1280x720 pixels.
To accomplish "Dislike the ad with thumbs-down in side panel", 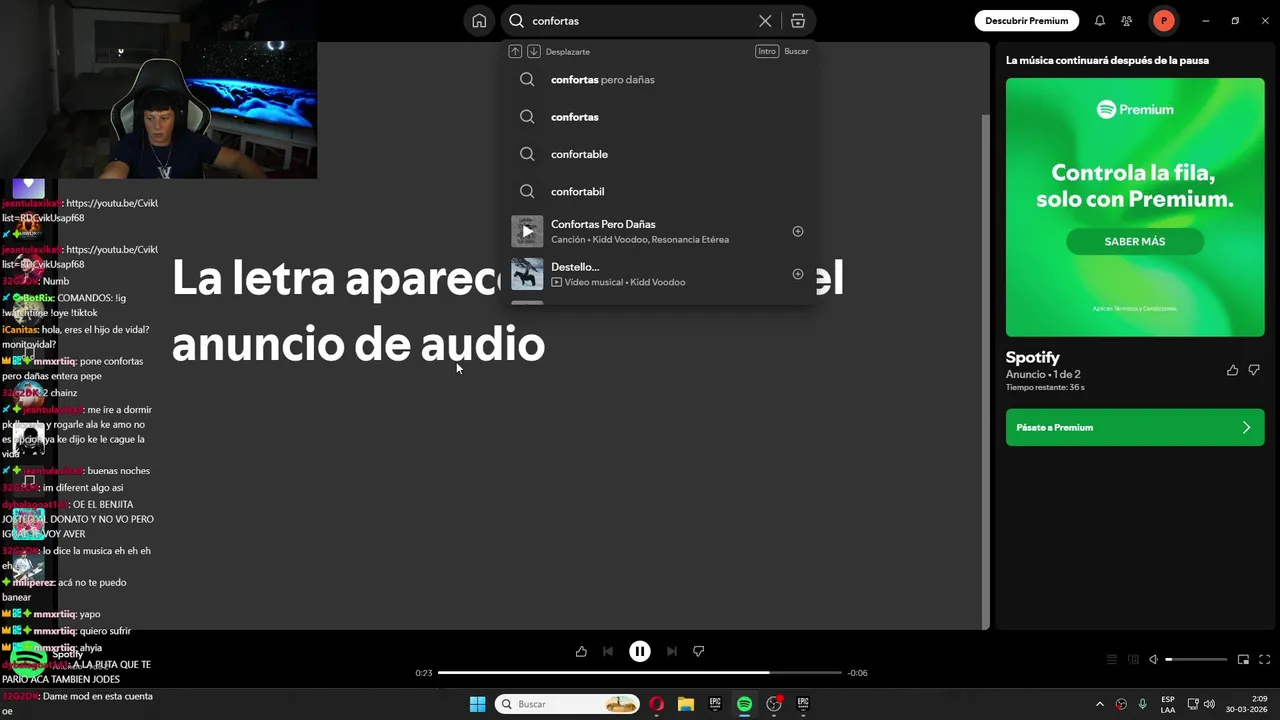I will [1254, 370].
